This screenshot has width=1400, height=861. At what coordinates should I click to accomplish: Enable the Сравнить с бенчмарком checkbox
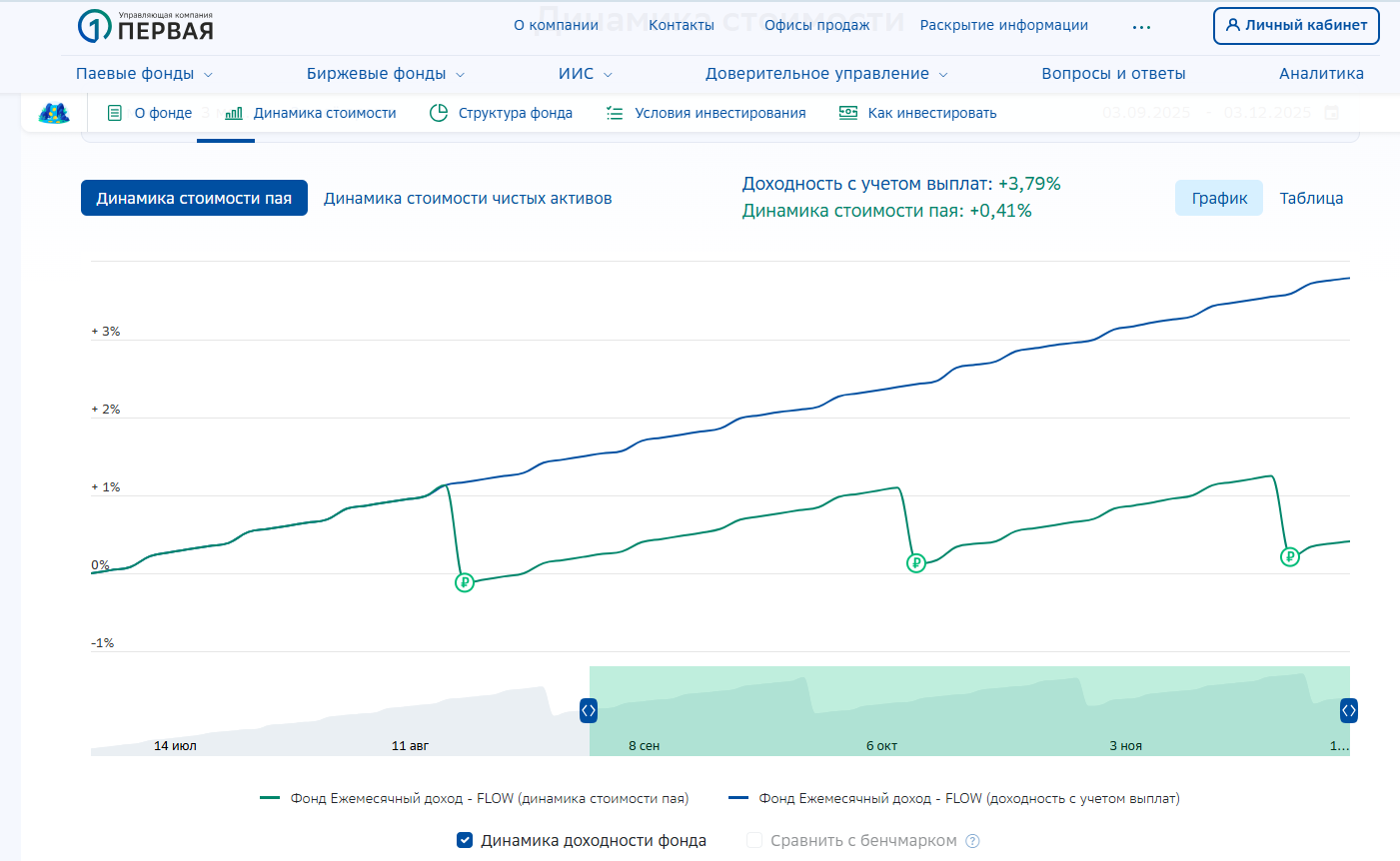point(754,840)
